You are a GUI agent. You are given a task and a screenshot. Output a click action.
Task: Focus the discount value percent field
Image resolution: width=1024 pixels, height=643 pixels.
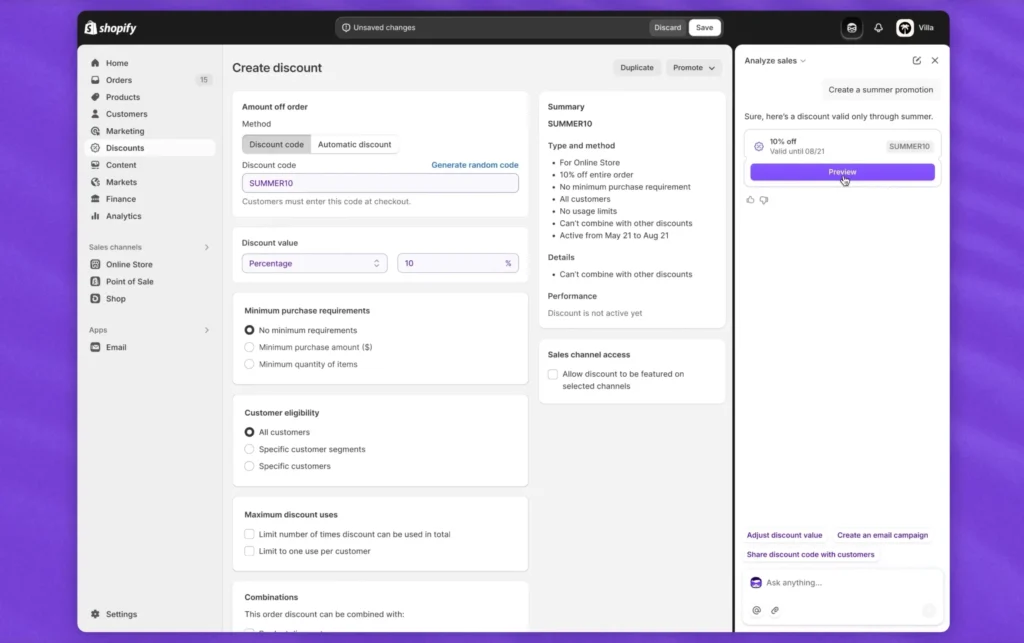click(458, 264)
